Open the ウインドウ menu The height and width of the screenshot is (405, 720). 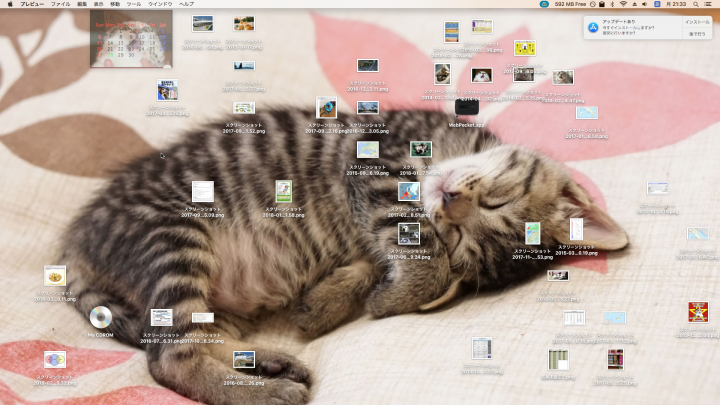[x=159, y=5]
